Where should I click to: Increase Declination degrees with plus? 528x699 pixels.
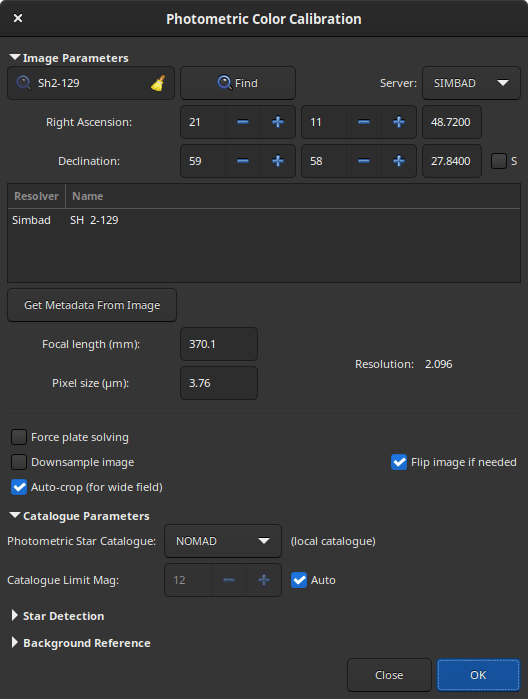coord(277,161)
